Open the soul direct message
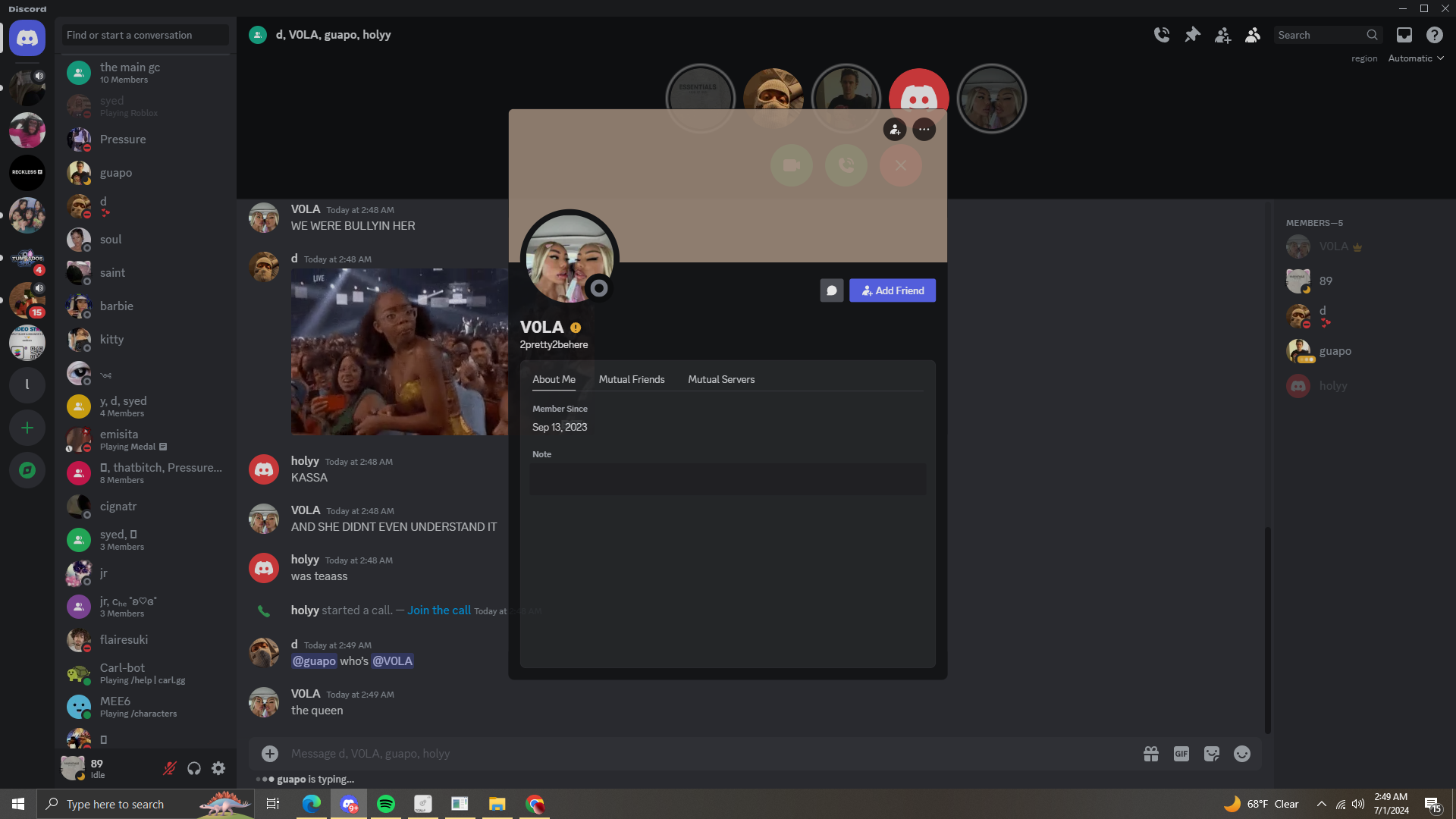The width and height of the screenshot is (1456, 819). click(x=146, y=240)
